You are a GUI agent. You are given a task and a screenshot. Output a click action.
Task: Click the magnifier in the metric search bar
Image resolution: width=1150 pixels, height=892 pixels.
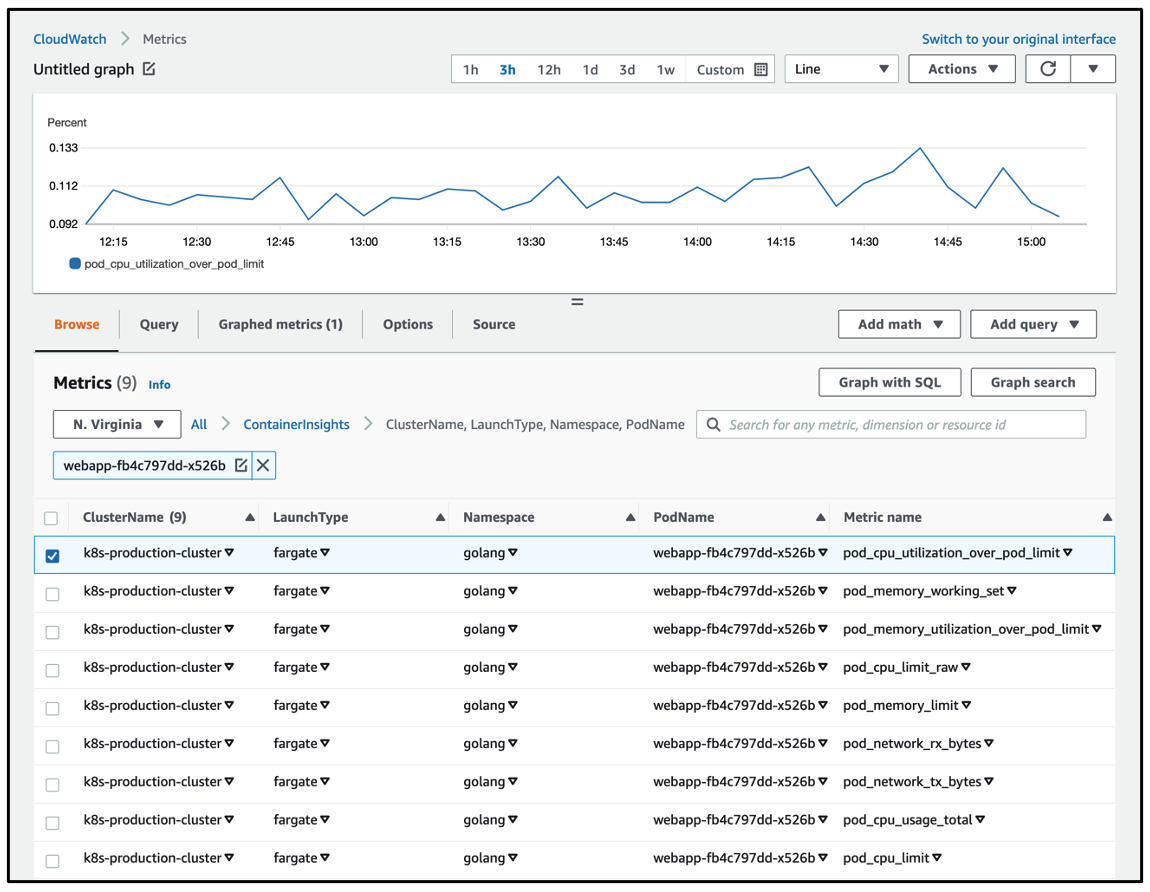(713, 424)
